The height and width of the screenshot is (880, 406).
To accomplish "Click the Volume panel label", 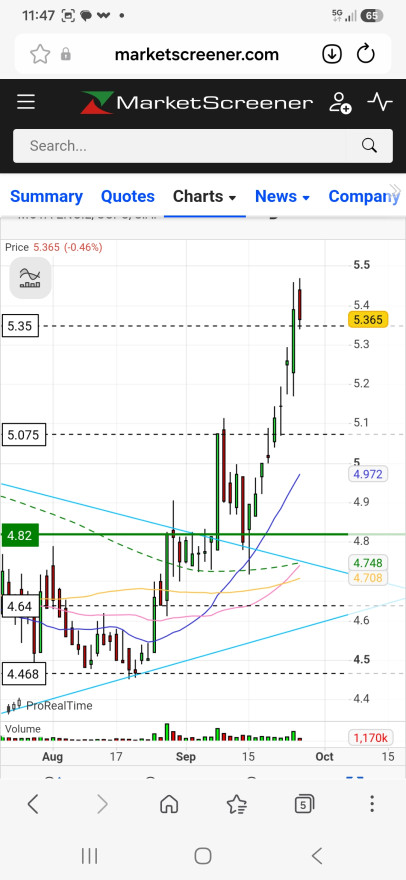I will coord(23,729).
